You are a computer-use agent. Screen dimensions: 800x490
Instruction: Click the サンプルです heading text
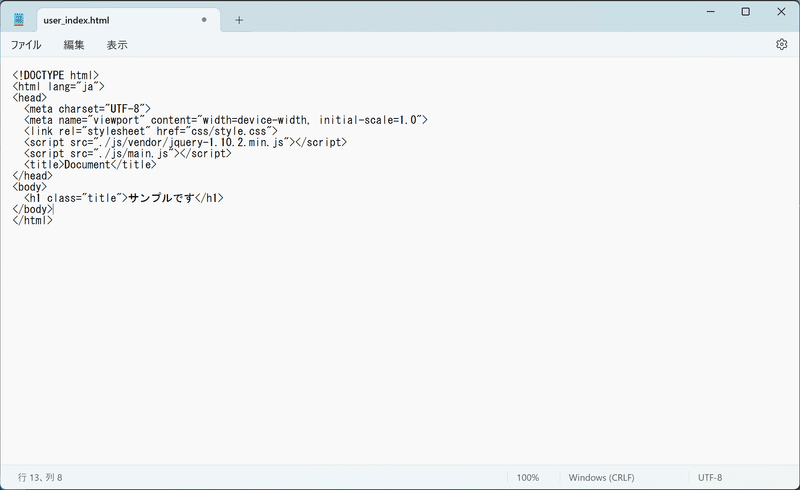161,198
